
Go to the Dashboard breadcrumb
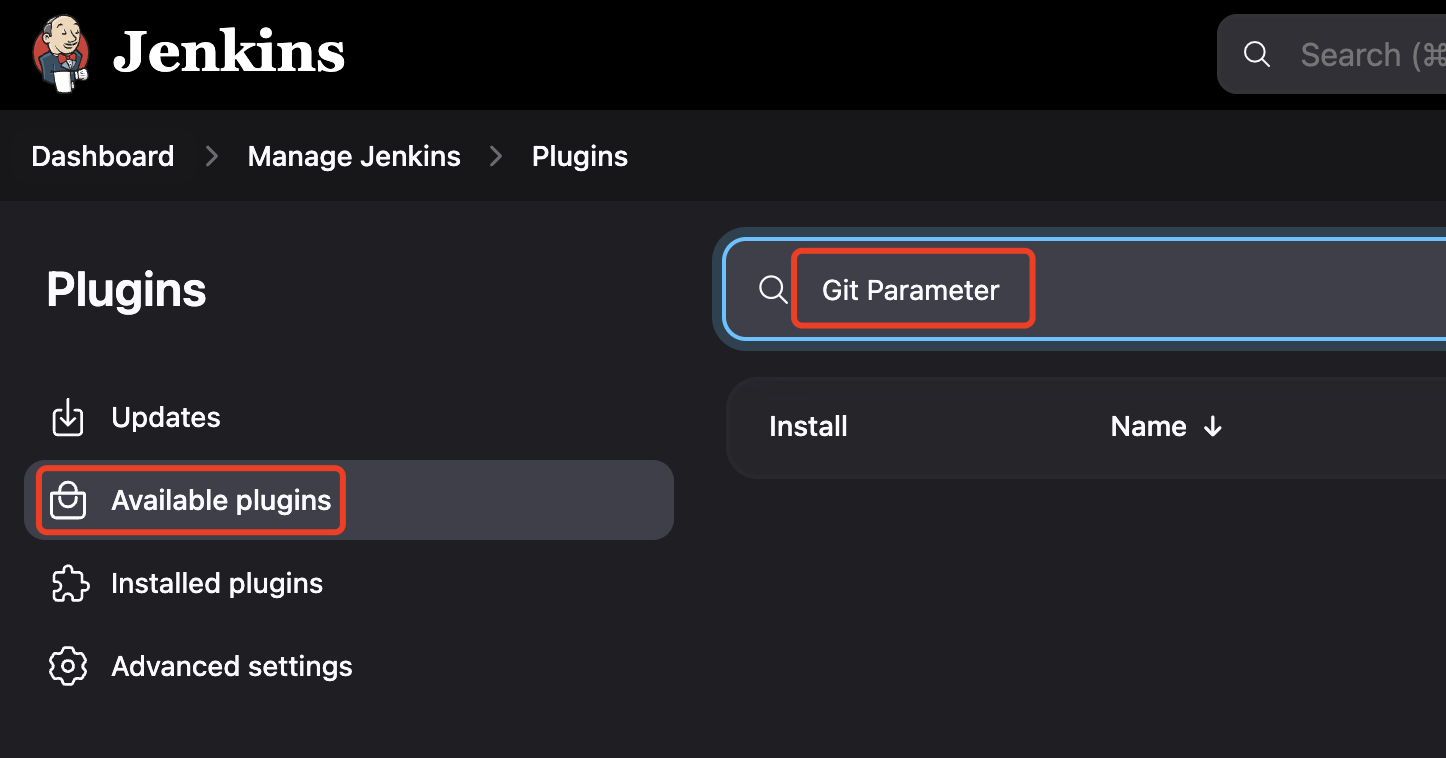tap(103, 157)
